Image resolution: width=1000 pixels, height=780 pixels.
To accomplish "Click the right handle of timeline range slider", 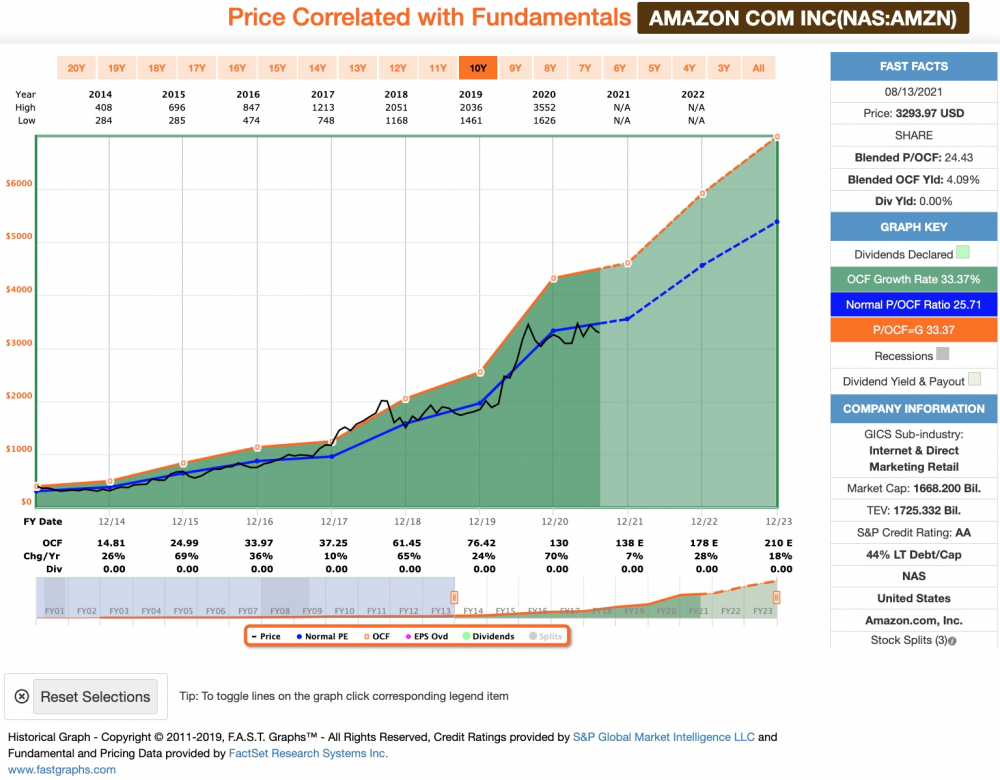I will [776, 598].
